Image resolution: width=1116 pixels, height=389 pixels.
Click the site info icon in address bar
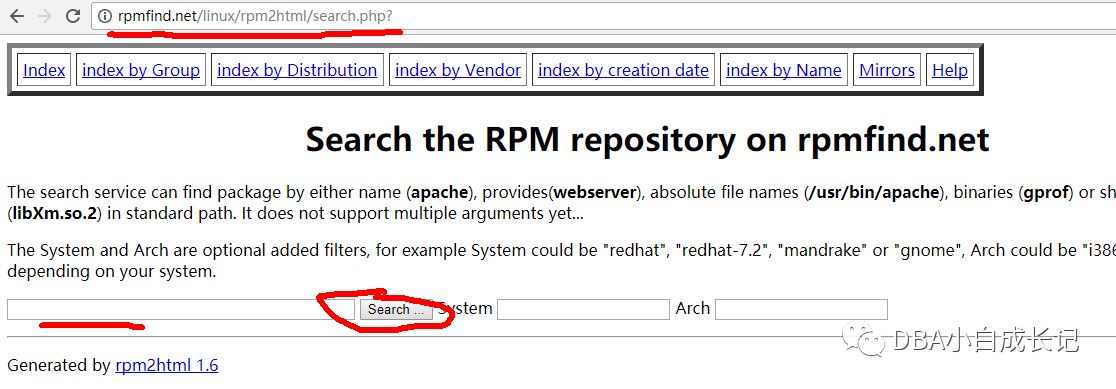pyautogui.click(x=105, y=16)
